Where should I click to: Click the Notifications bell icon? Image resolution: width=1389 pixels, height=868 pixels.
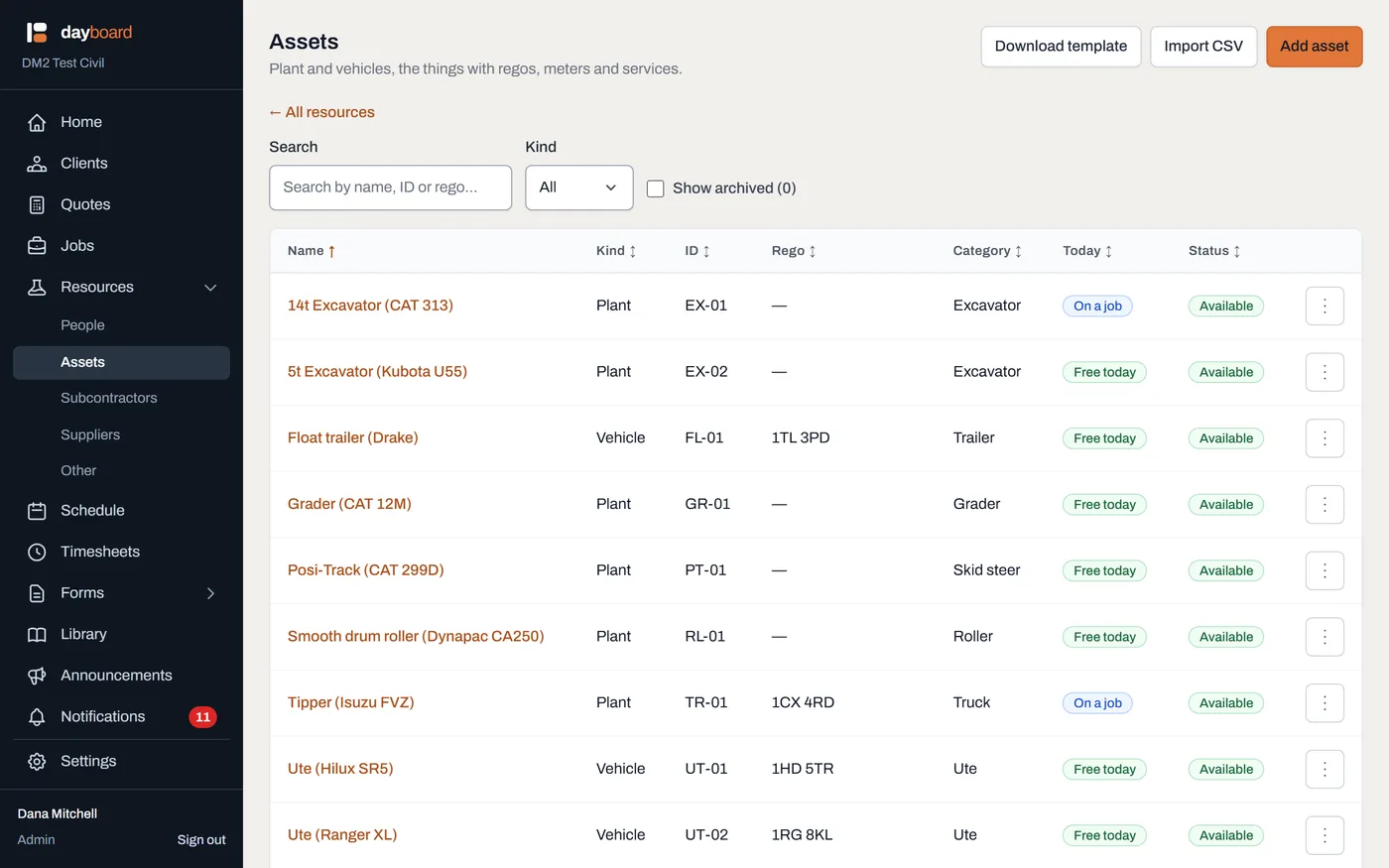pyautogui.click(x=37, y=716)
